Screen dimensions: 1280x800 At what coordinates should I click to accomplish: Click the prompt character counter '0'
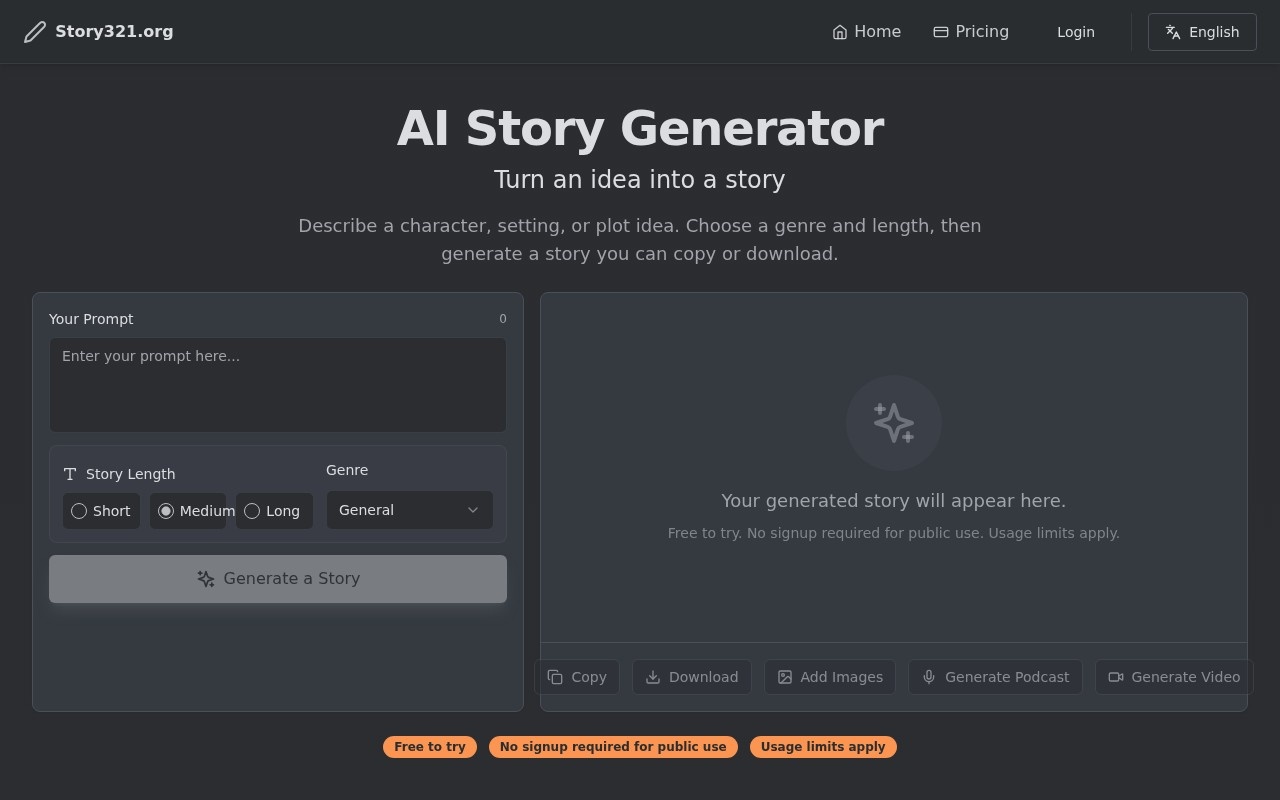[503, 319]
